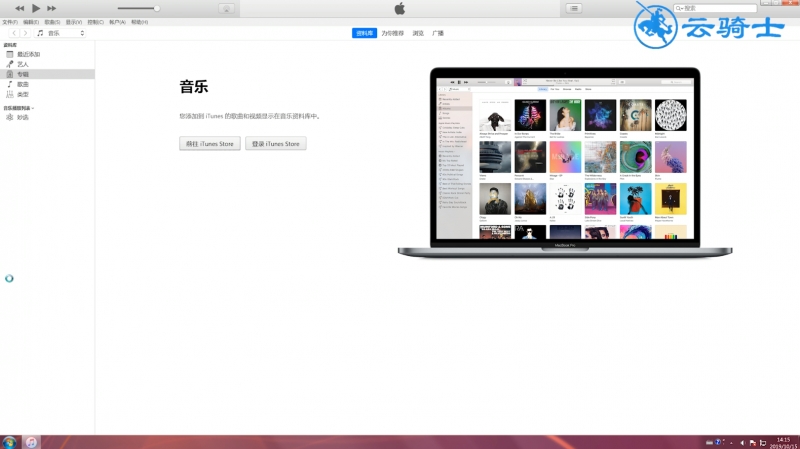Click the iTunes taskbar icon

(31, 442)
